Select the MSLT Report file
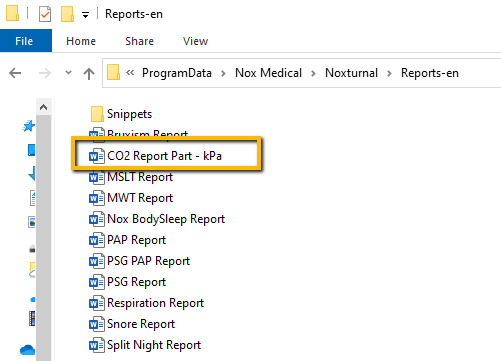The width and height of the screenshot is (501, 361). (140, 177)
